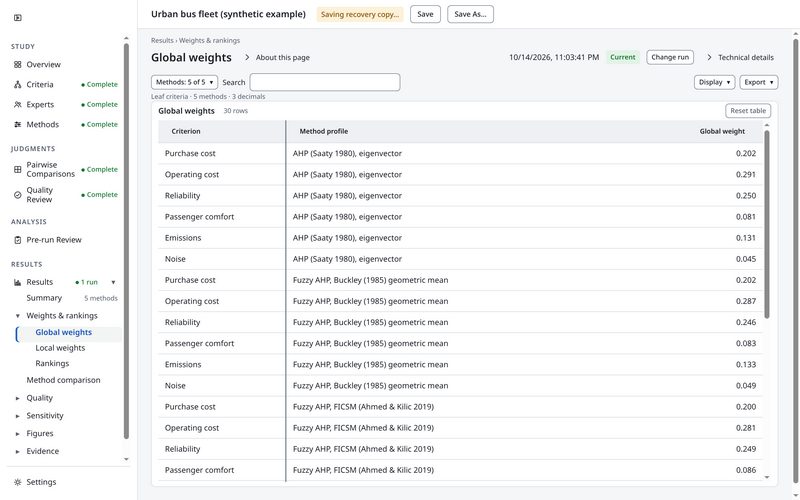Open Method comparison page
The image size is (800, 500).
(63, 380)
